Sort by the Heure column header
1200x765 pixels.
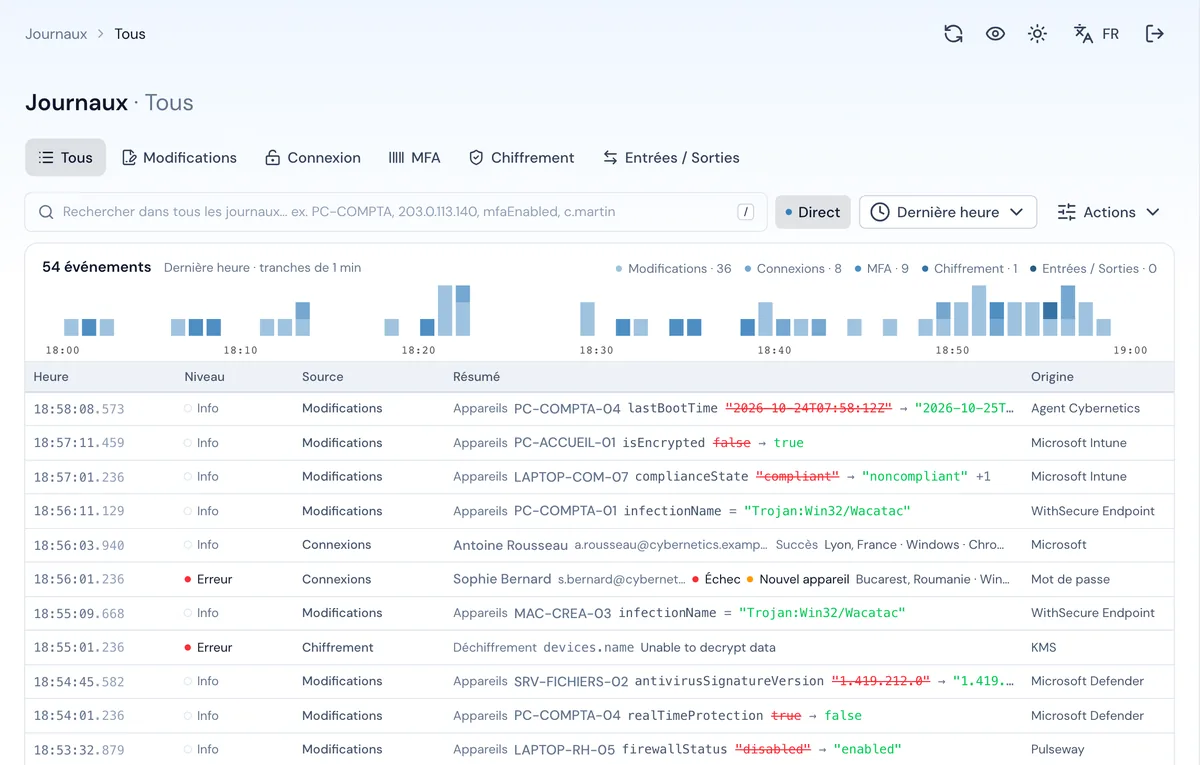point(51,377)
